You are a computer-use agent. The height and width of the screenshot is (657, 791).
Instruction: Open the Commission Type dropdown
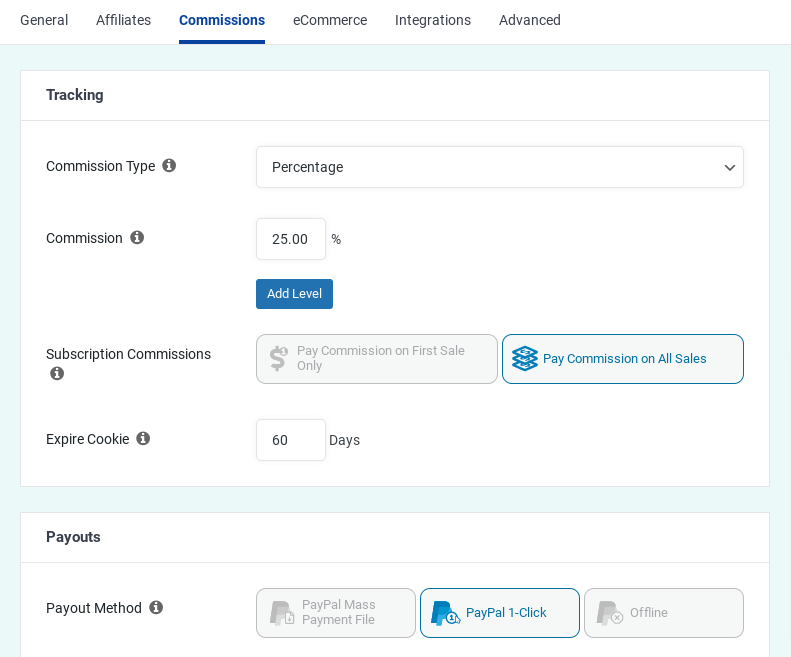[500, 167]
